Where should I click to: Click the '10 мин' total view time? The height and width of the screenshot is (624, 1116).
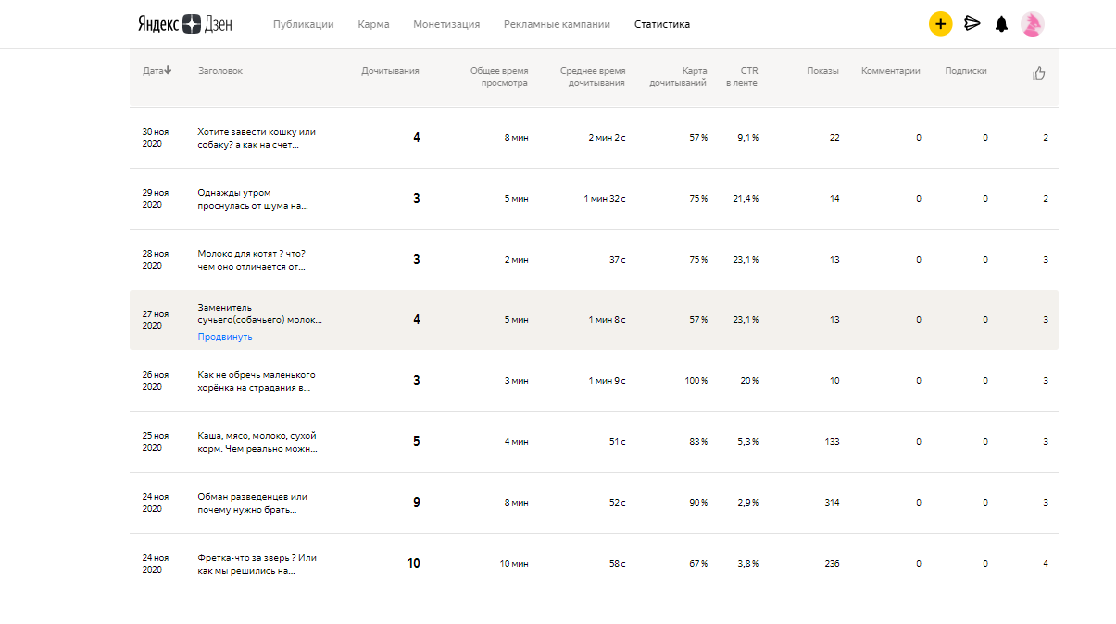point(514,564)
